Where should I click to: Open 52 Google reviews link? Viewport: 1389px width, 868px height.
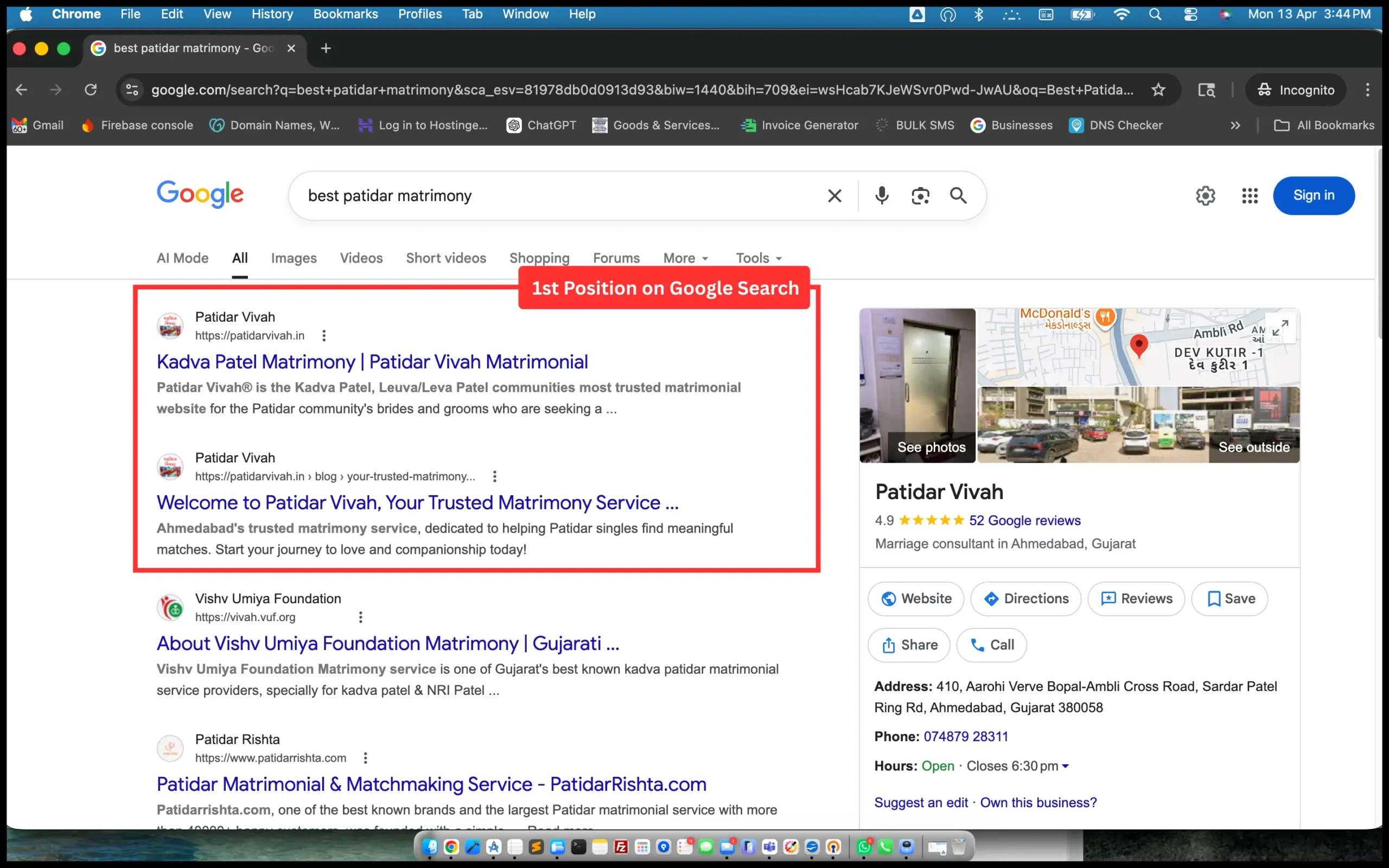[1024, 521]
